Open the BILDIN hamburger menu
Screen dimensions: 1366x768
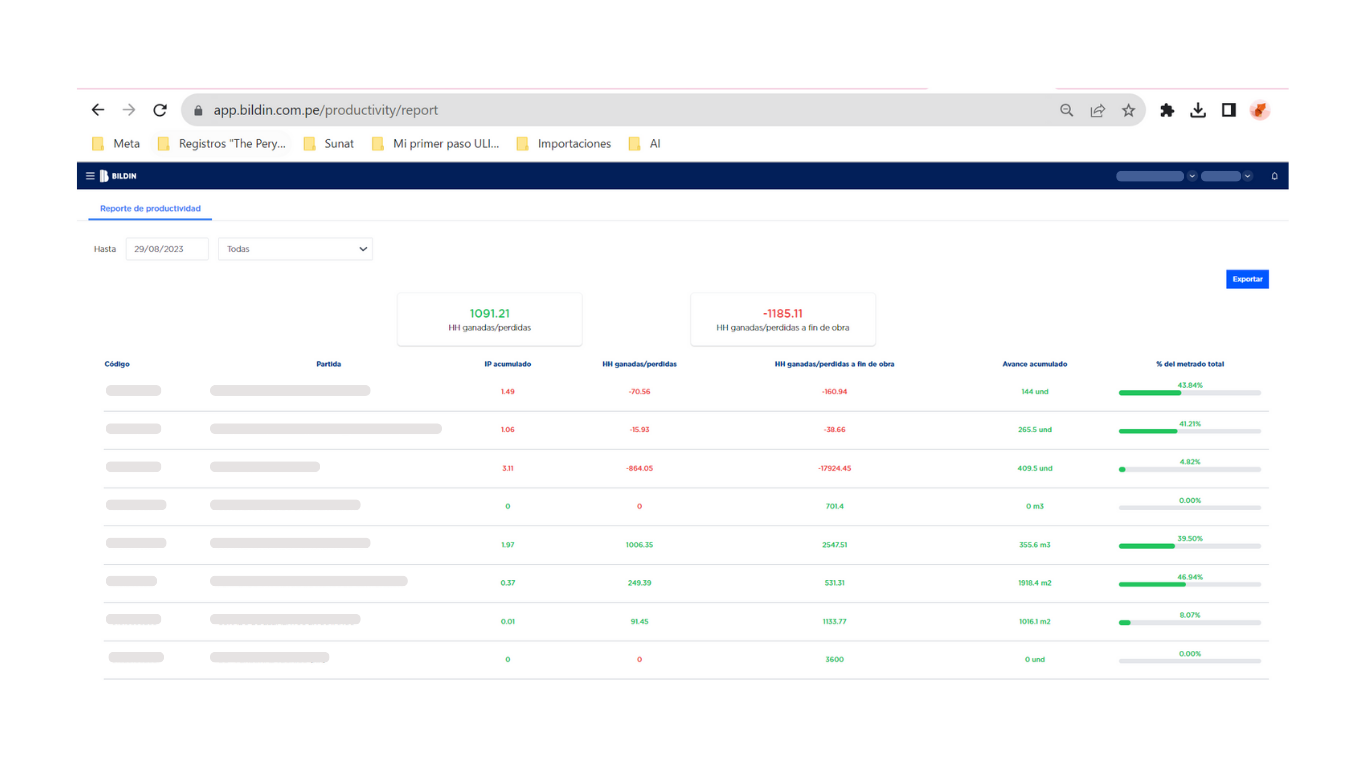tap(90, 176)
